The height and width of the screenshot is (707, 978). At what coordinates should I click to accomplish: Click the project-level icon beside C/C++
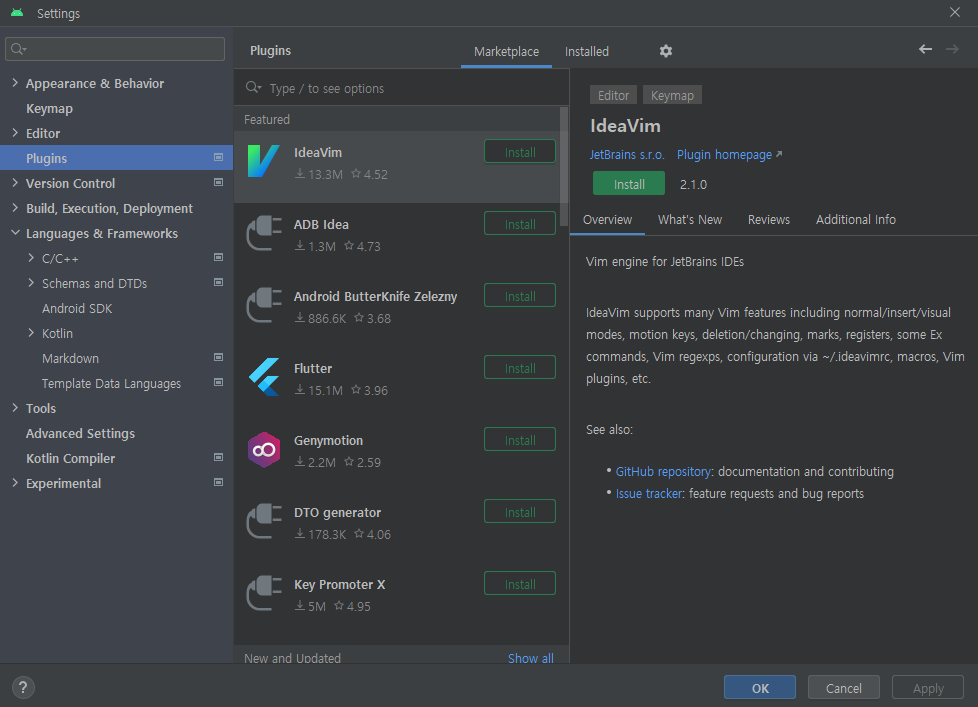218,257
